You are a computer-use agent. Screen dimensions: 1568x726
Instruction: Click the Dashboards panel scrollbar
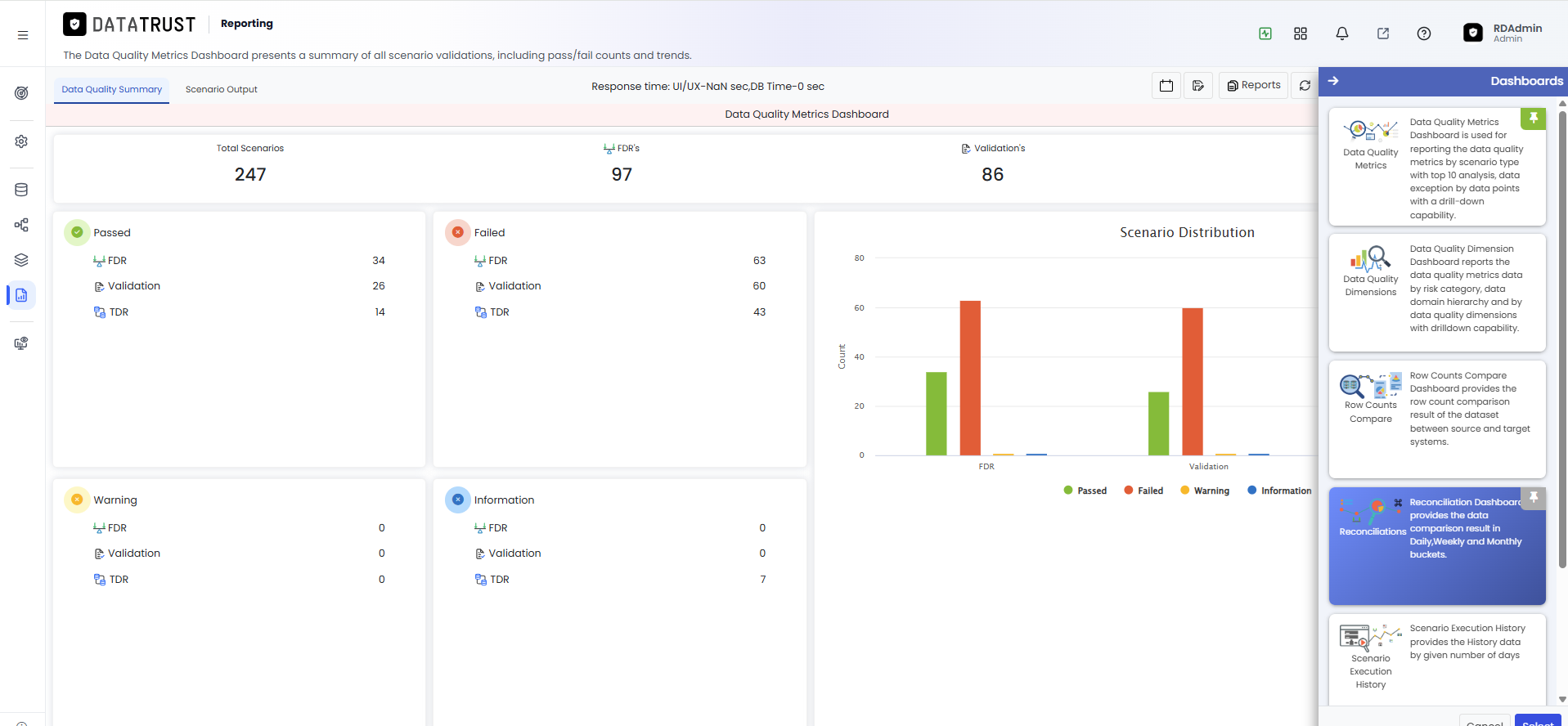coord(1562,339)
